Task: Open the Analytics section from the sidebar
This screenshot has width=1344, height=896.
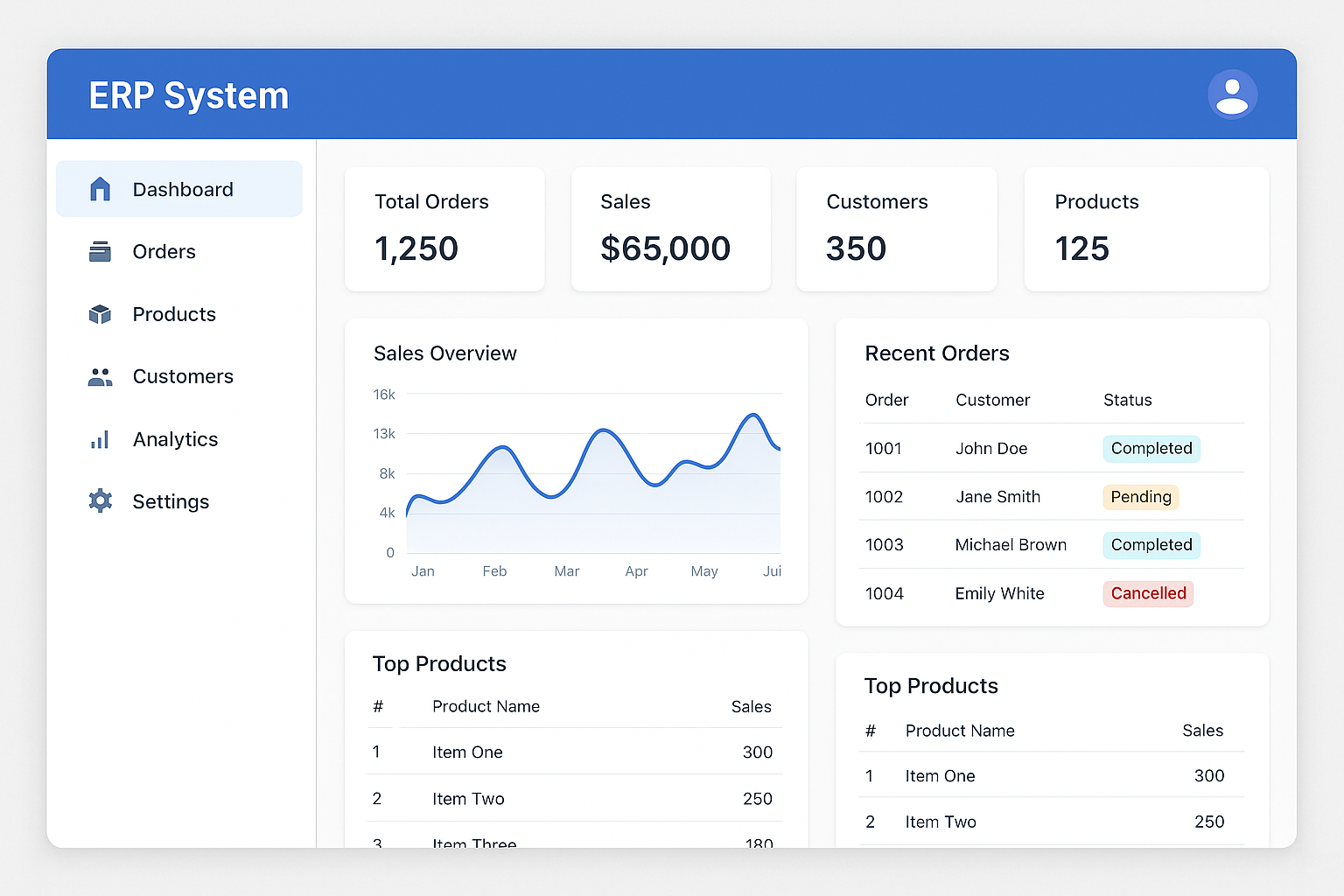Action: (175, 439)
